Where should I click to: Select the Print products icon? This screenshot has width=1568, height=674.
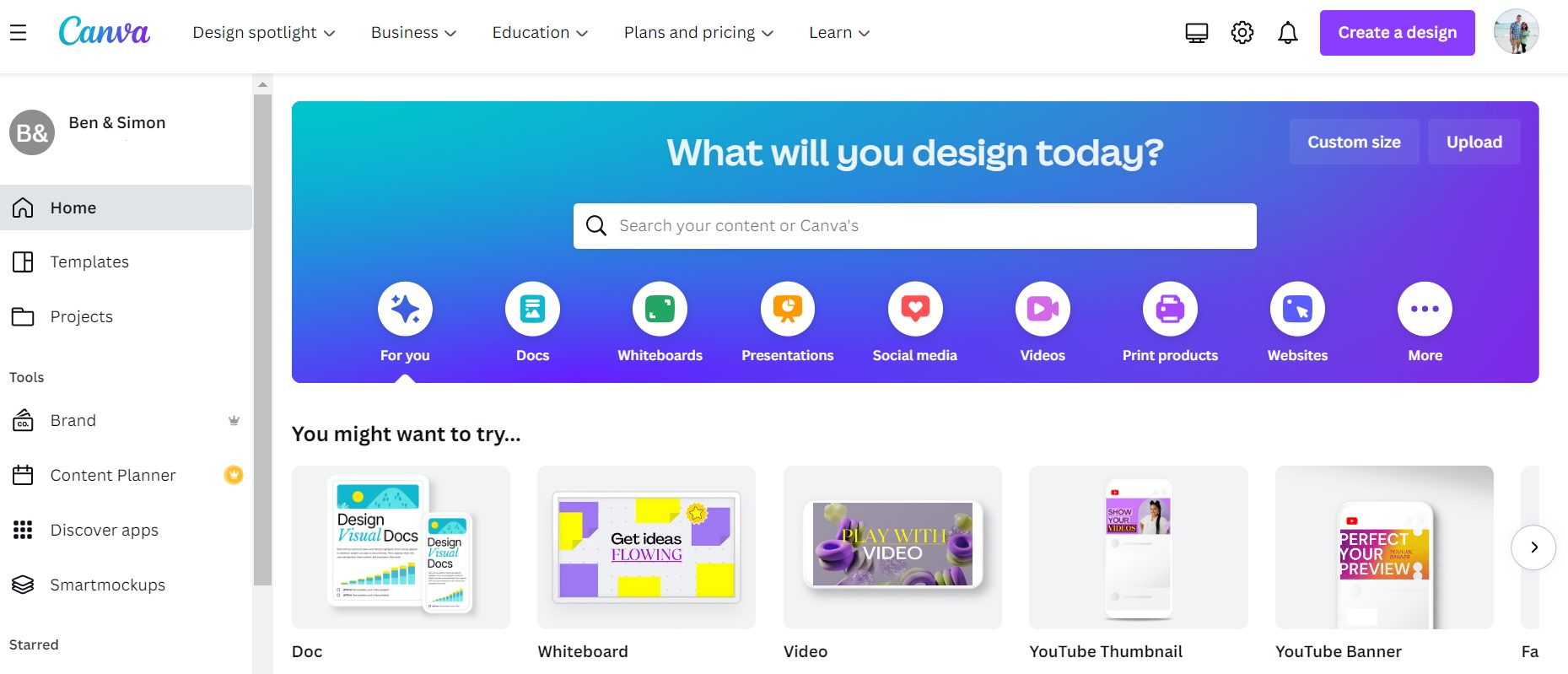coord(1170,309)
